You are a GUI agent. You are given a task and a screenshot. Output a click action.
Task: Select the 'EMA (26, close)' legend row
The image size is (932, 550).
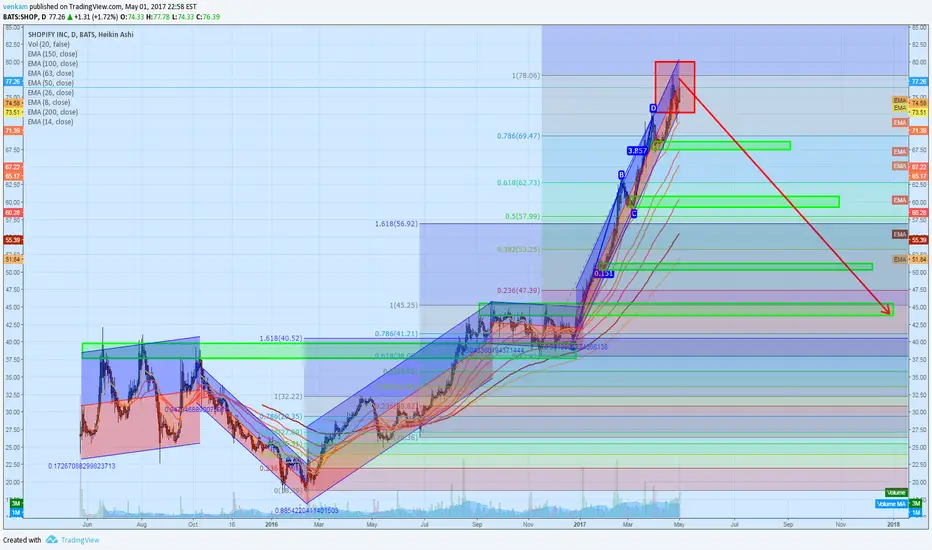click(x=51, y=93)
